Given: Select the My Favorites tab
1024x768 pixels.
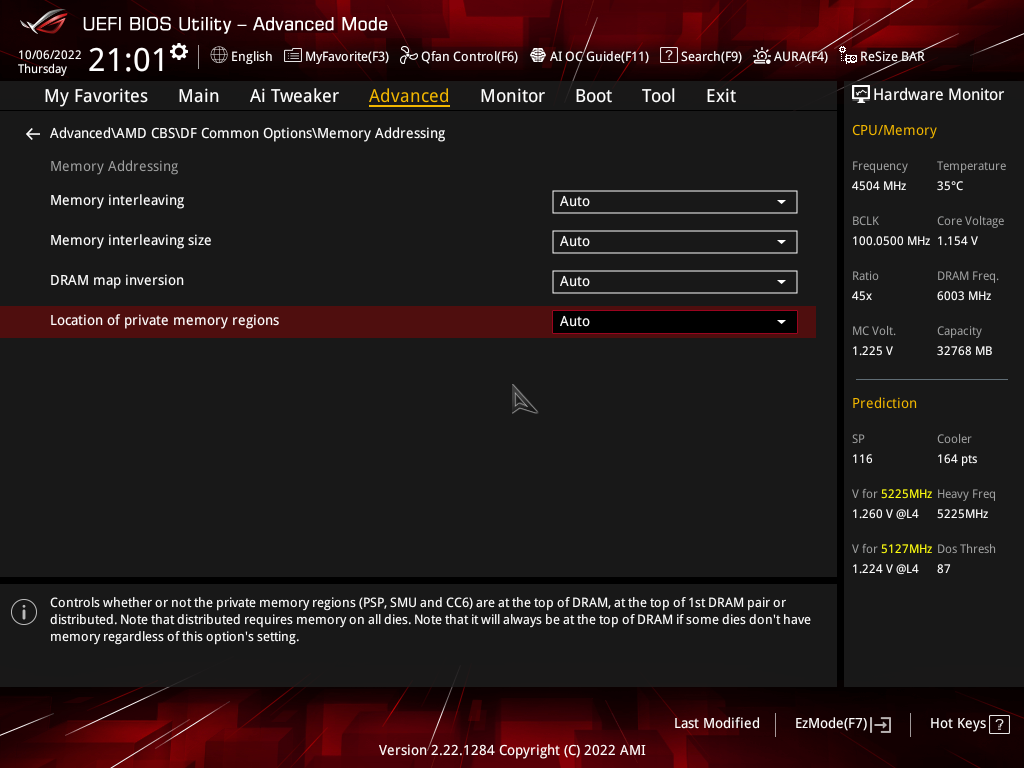Looking at the screenshot, I should point(96,96).
